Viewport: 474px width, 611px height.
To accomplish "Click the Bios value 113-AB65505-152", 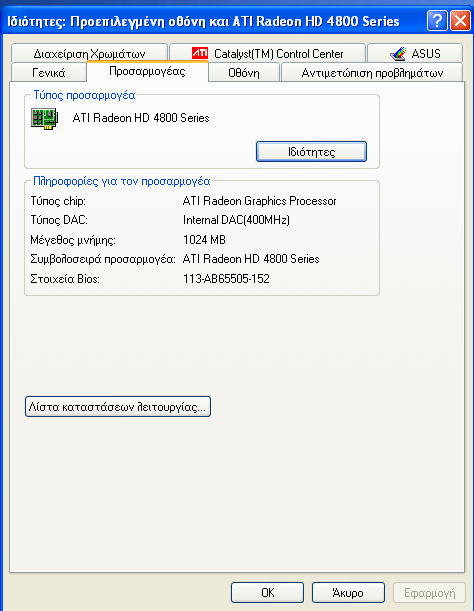I will (x=226, y=279).
